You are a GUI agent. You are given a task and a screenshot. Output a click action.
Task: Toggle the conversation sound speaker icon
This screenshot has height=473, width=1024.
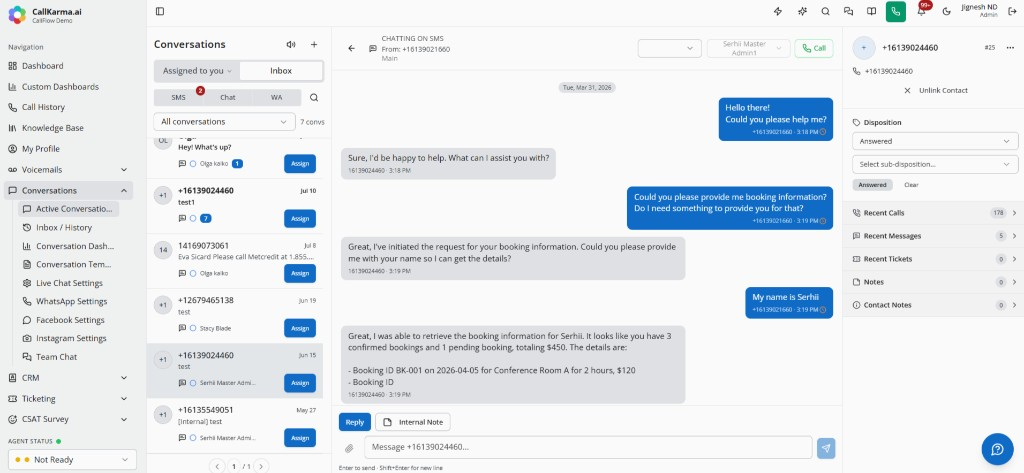pyautogui.click(x=291, y=44)
